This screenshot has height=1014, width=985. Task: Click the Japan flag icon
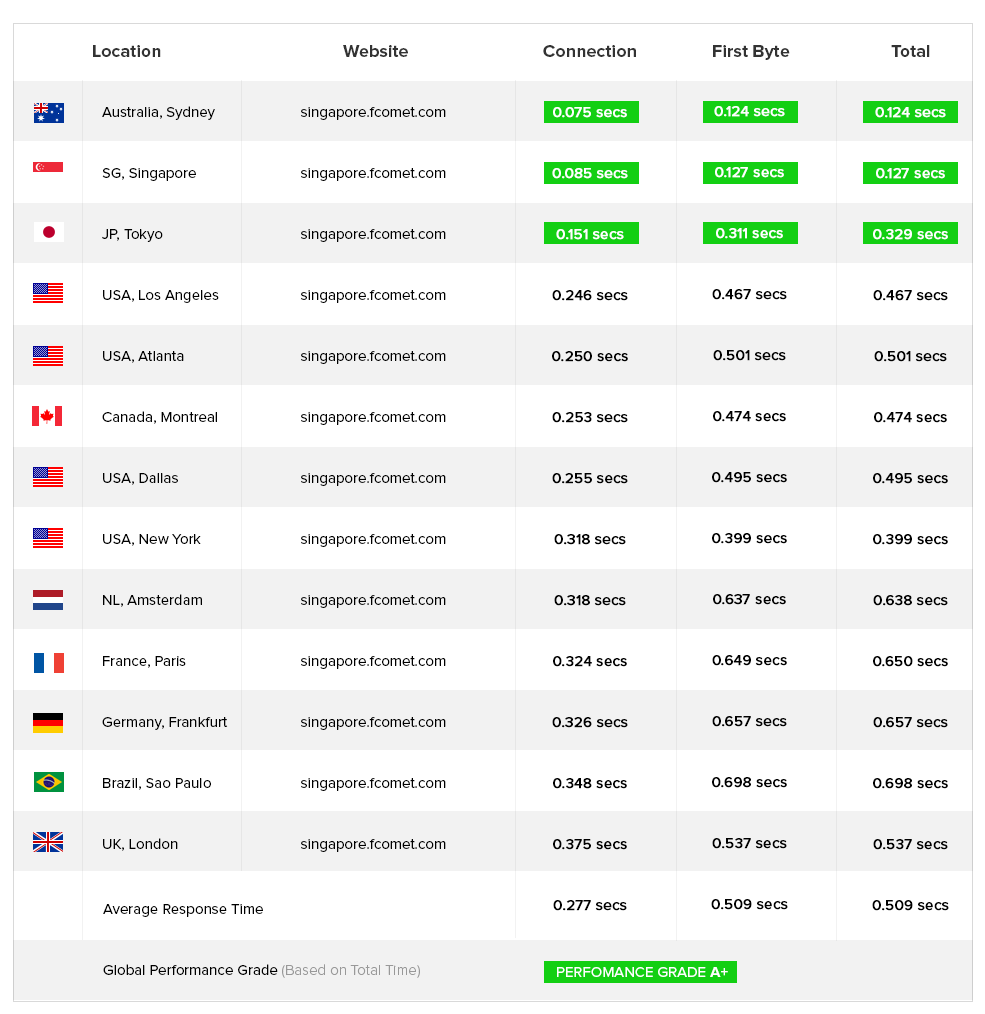click(48, 233)
